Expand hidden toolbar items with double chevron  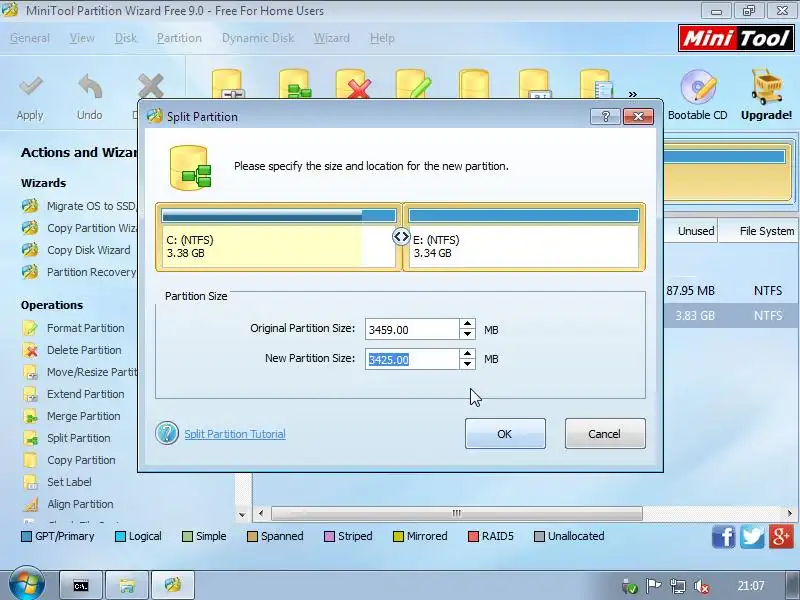(633, 94)
